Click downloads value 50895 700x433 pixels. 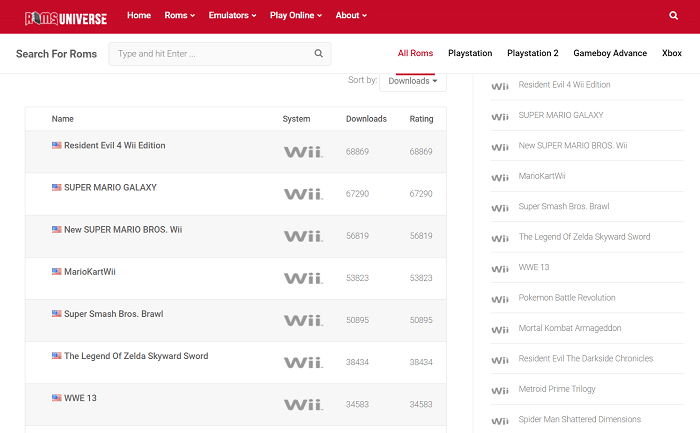(x=357, y=320)
